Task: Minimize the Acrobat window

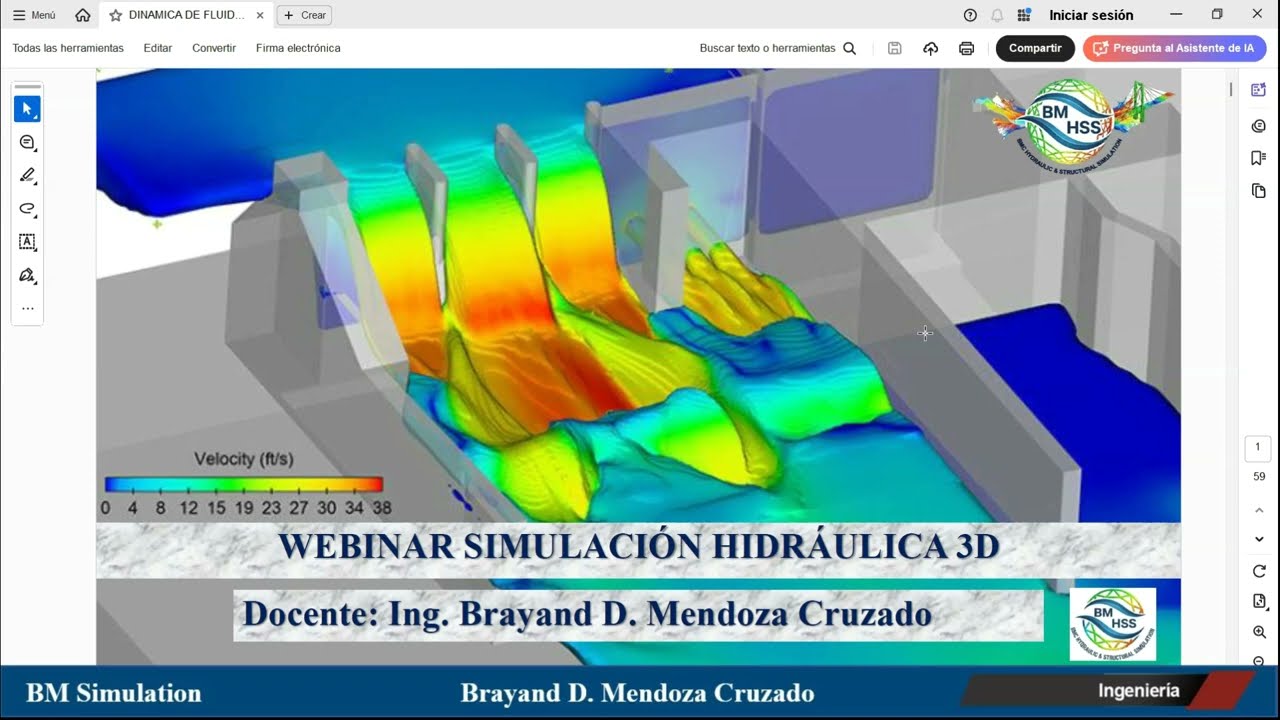Action: 1176,14
